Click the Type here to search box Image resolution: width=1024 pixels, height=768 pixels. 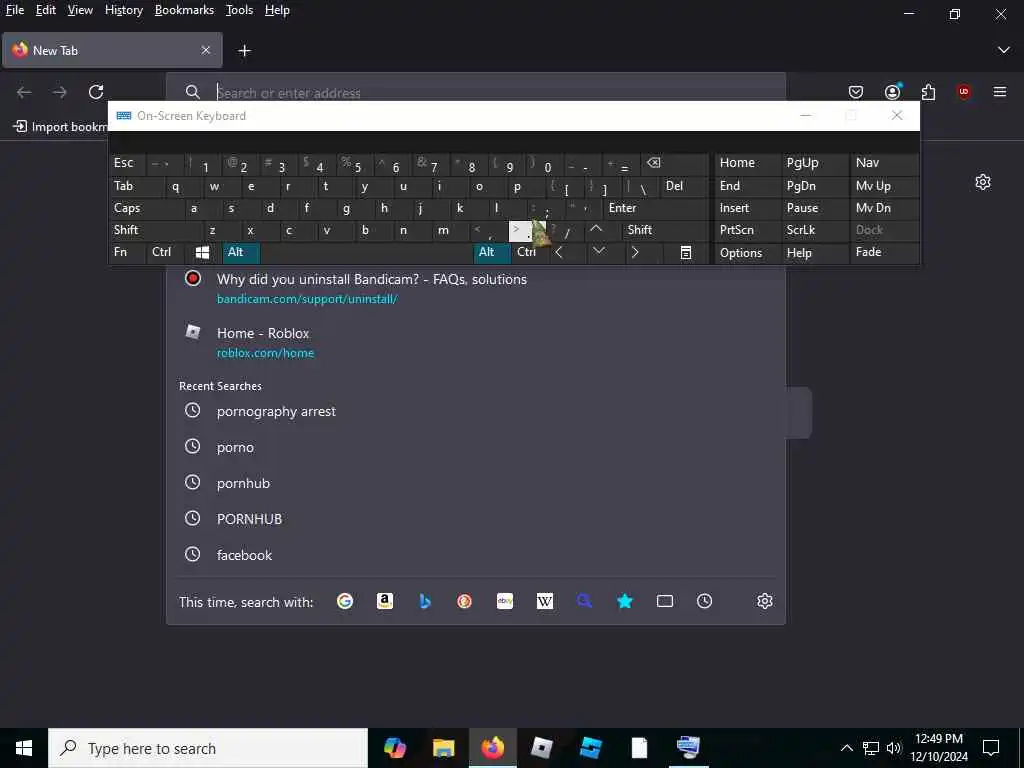(x=208, y=748)
